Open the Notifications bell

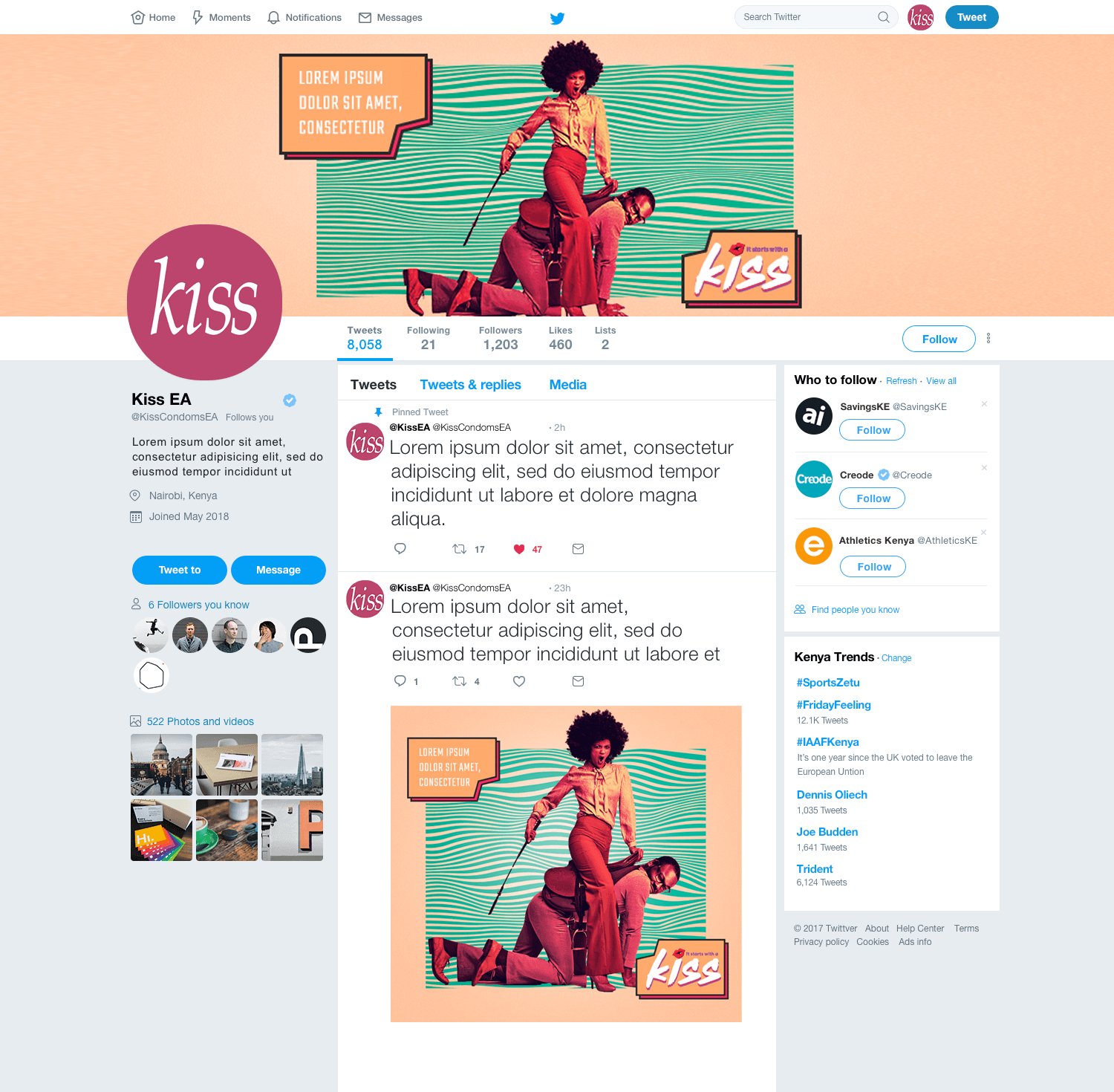tap(273, 17)
